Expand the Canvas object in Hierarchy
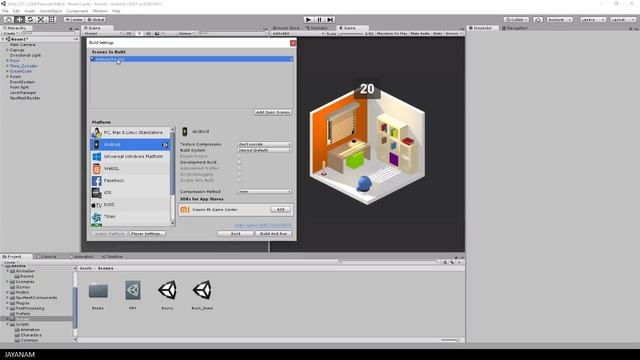640x360 pixels. [x=7, y=50]
